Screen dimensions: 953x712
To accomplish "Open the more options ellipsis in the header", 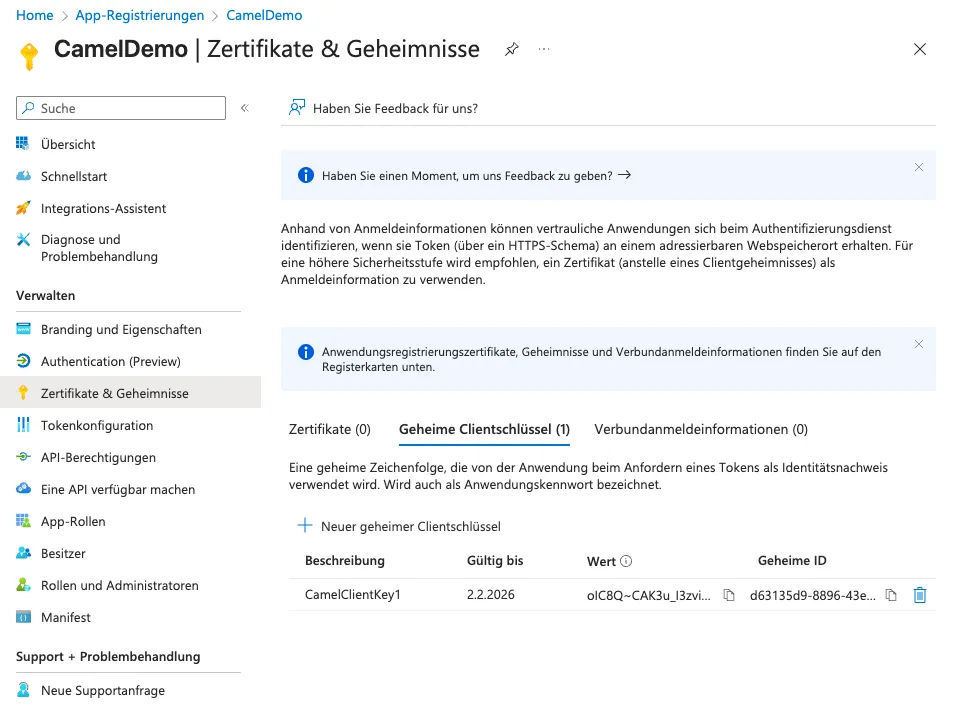I will pyautogui.click(x=544, y=49).
